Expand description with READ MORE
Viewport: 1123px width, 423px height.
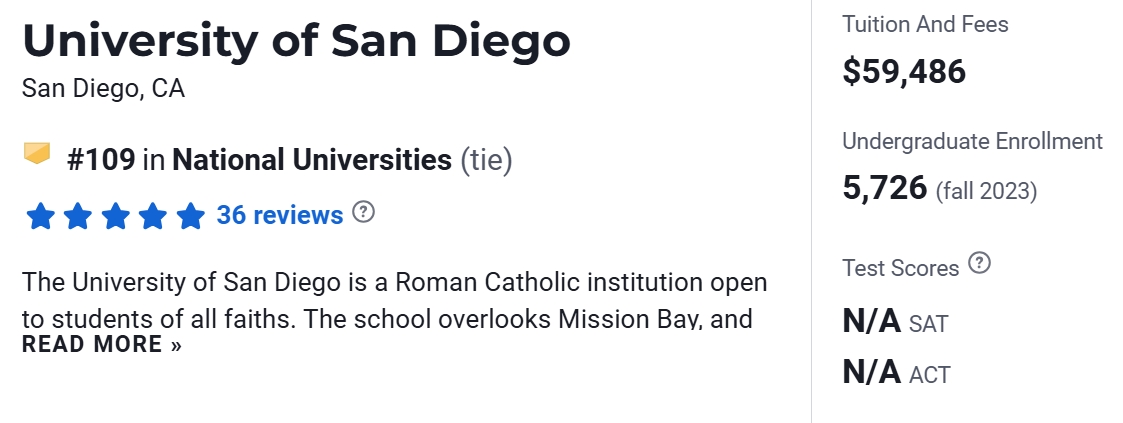pyautogui.click(x=102, y=345)
